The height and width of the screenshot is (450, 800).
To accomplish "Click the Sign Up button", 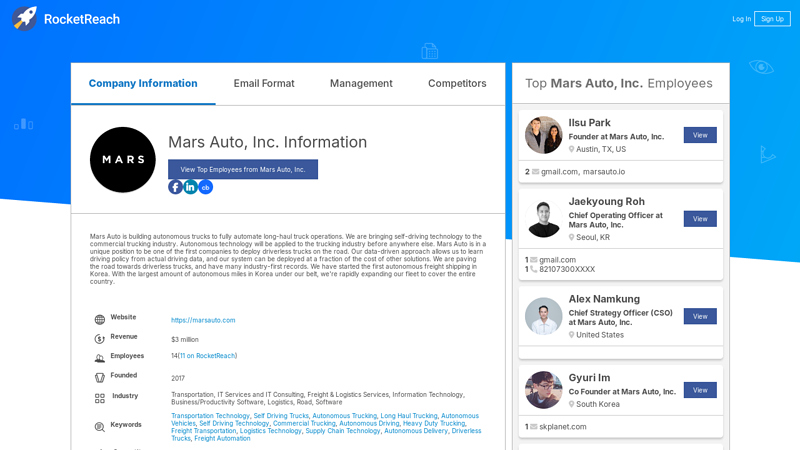I will coord(772,19).
